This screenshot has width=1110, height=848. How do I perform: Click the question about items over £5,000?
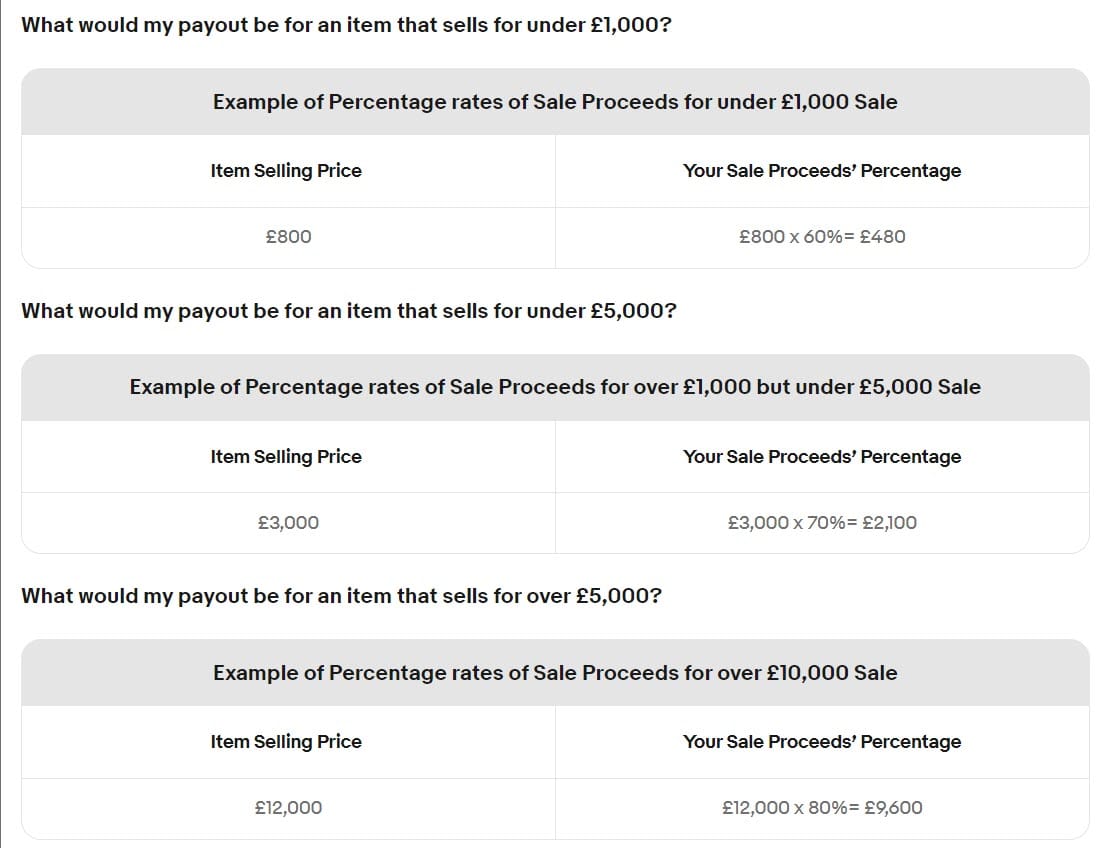click(341, 596)
